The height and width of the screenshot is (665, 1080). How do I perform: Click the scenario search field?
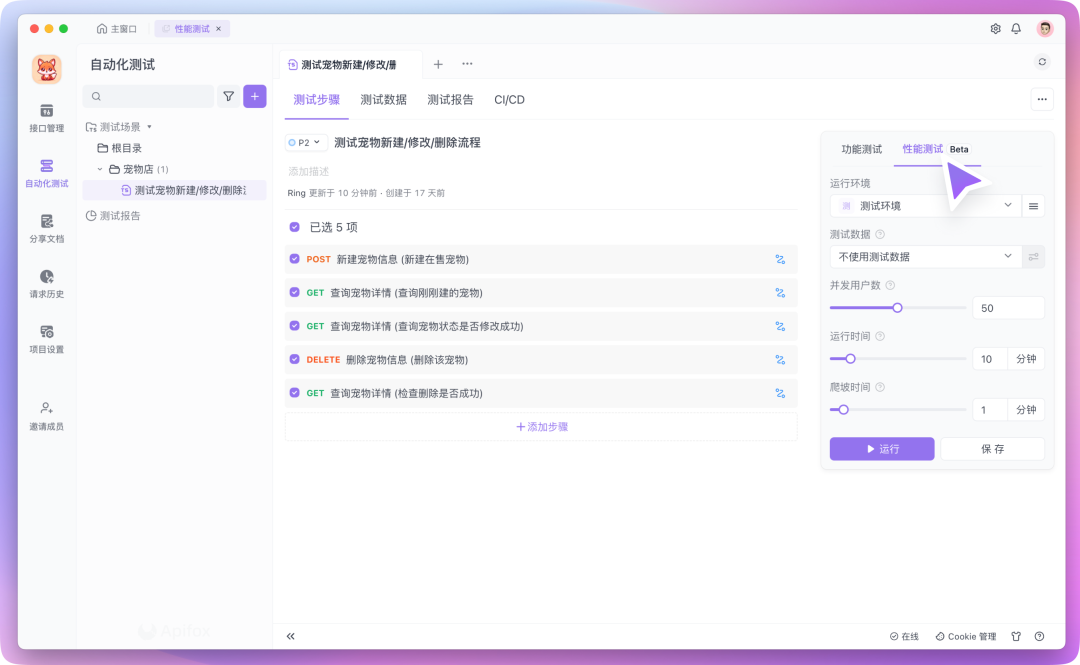point(148,96)
